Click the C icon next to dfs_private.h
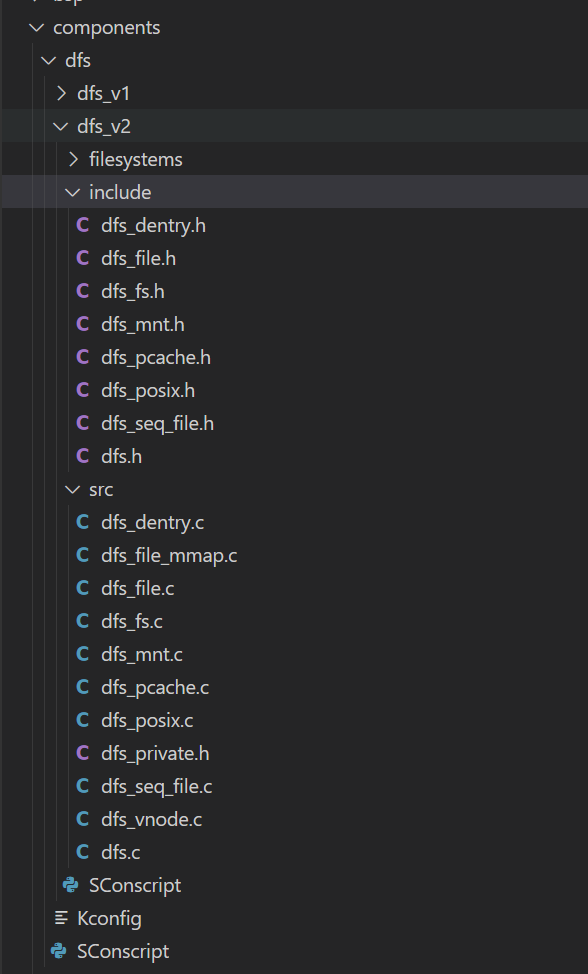The height and width of the screenshot is (974, 588). click(x=83, y=753)
